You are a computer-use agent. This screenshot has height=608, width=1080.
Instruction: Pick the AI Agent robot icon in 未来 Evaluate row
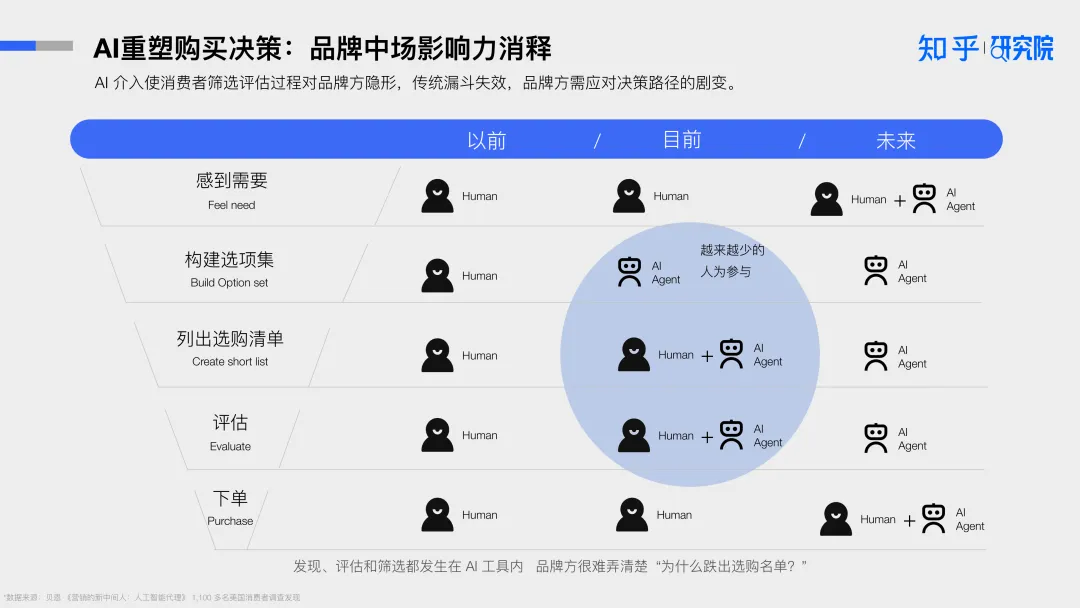tap(876, 438)
